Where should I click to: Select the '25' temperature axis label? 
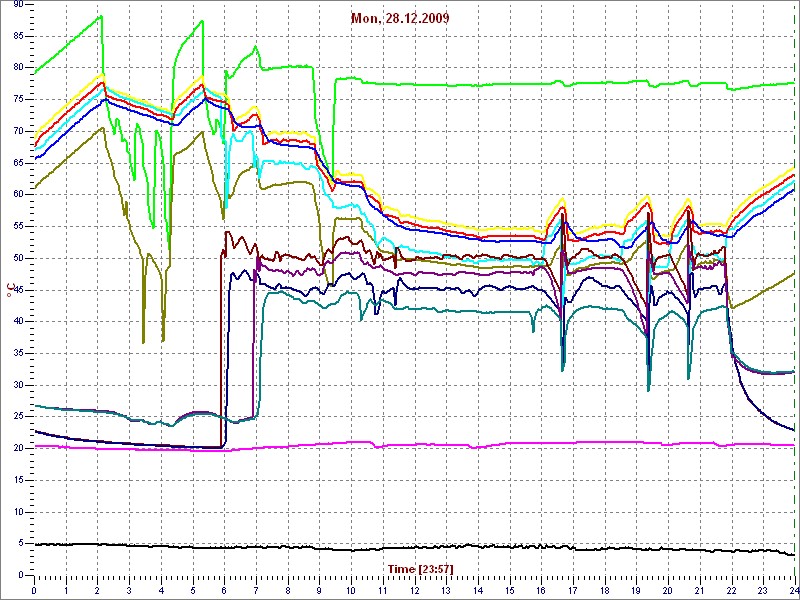coord(18,417)
